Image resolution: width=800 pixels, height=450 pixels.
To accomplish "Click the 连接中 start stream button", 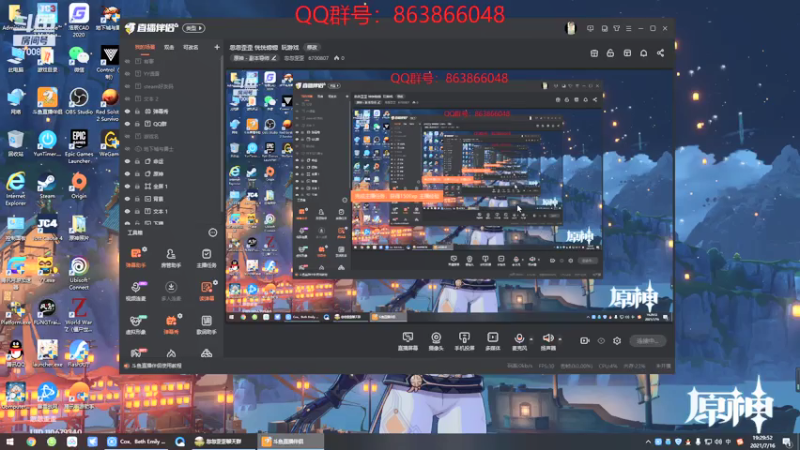I will tap(647, 341).
